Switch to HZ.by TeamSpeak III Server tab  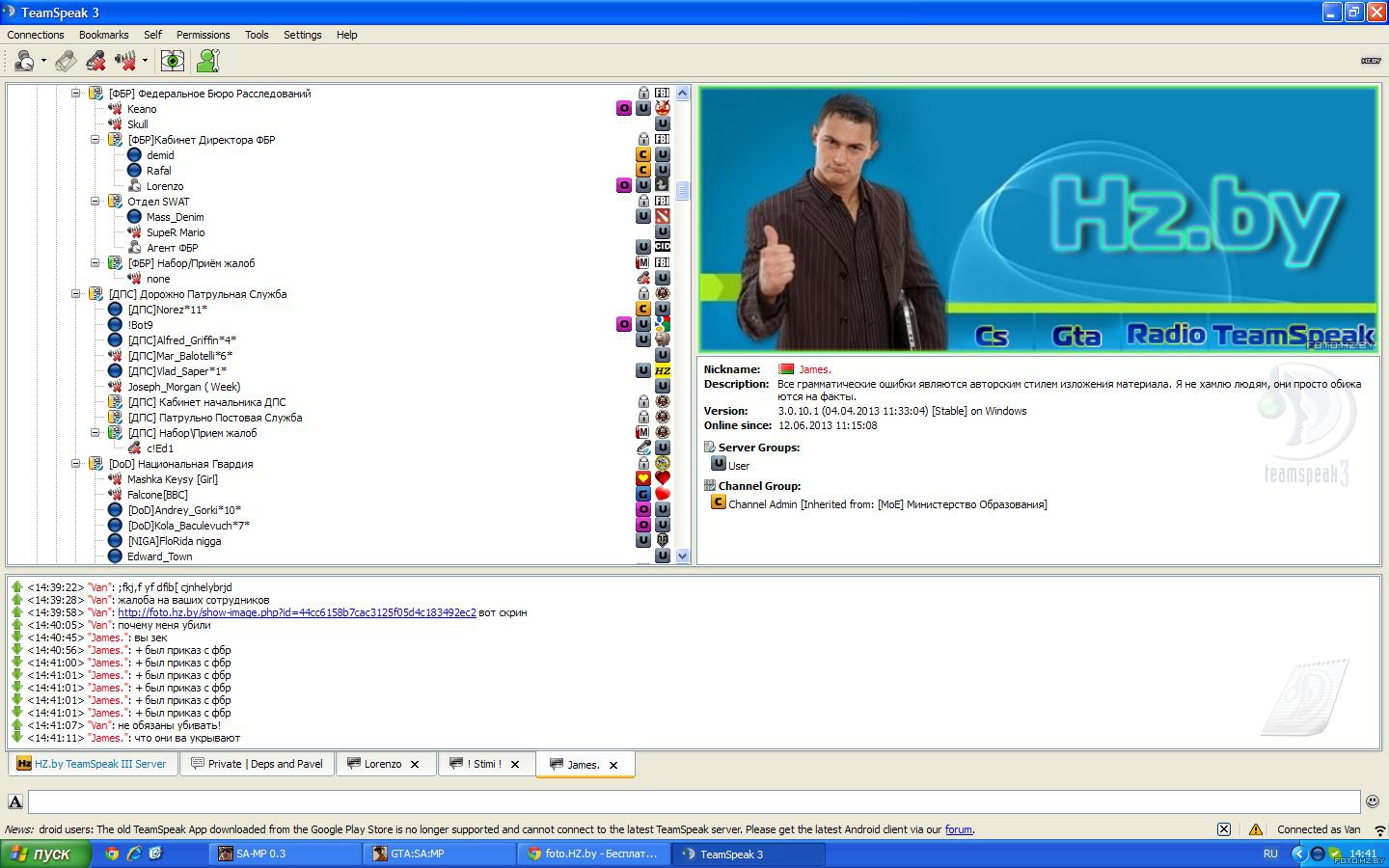tap(93, 764)
